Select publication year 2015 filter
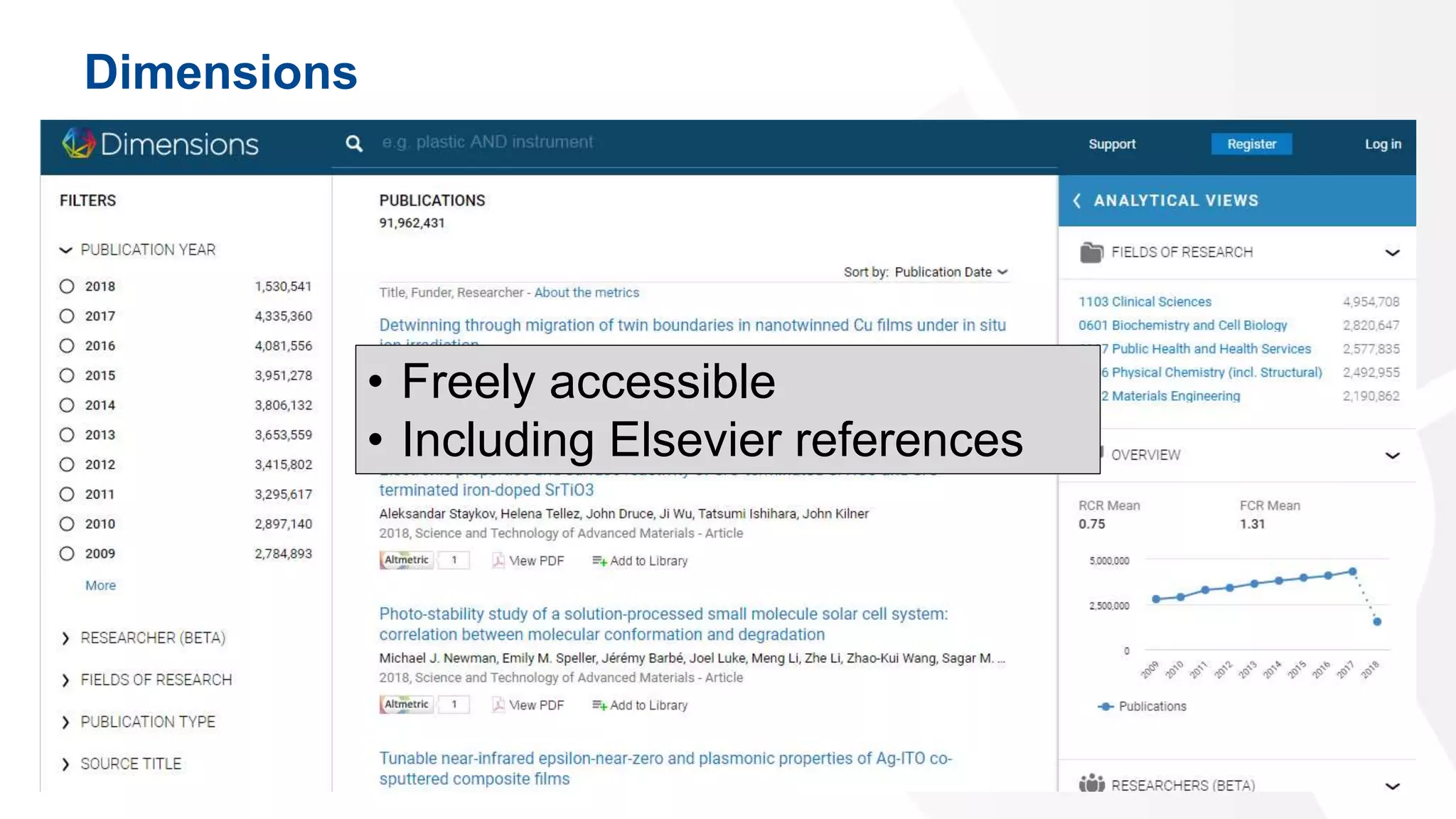 click(67, 375)
